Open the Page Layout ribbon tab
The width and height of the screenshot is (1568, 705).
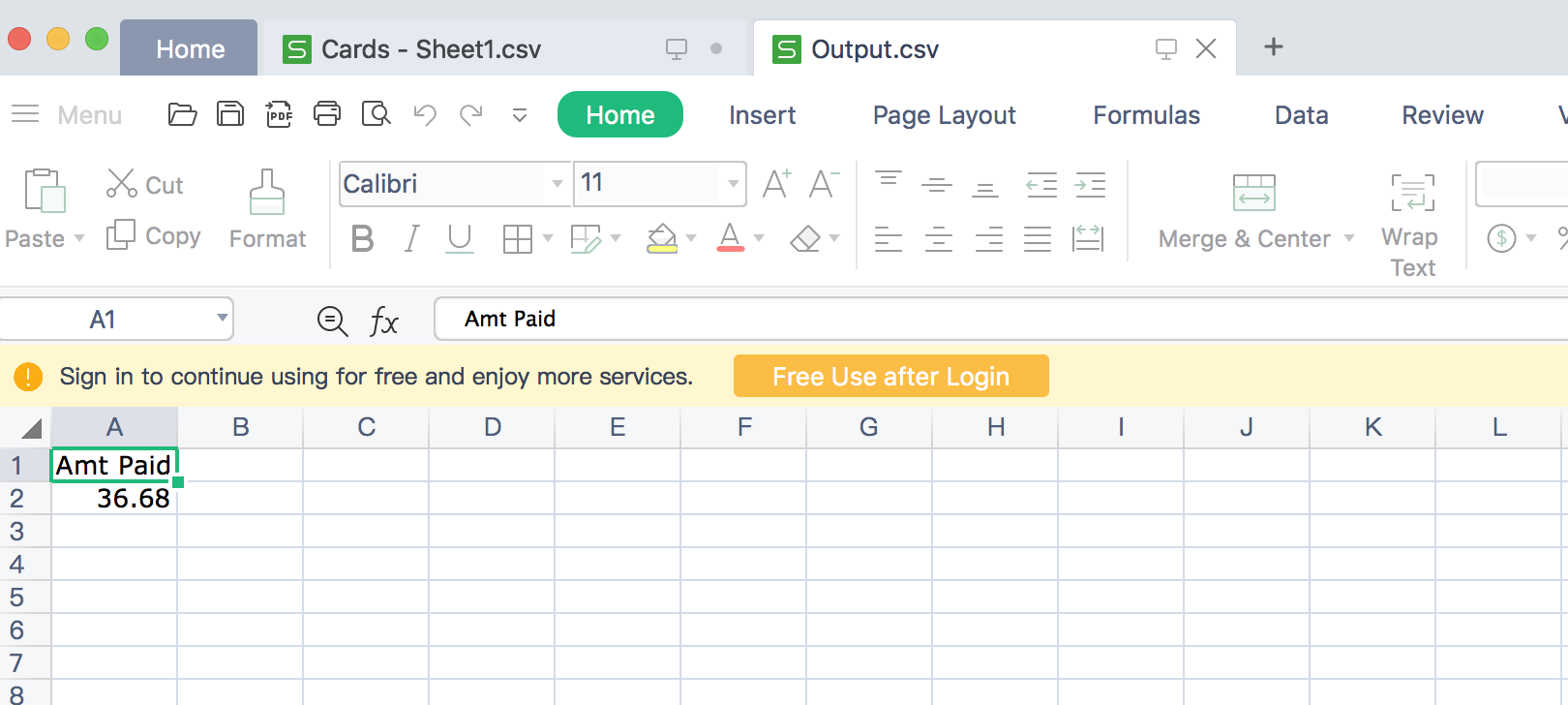(x=945, y=115)
